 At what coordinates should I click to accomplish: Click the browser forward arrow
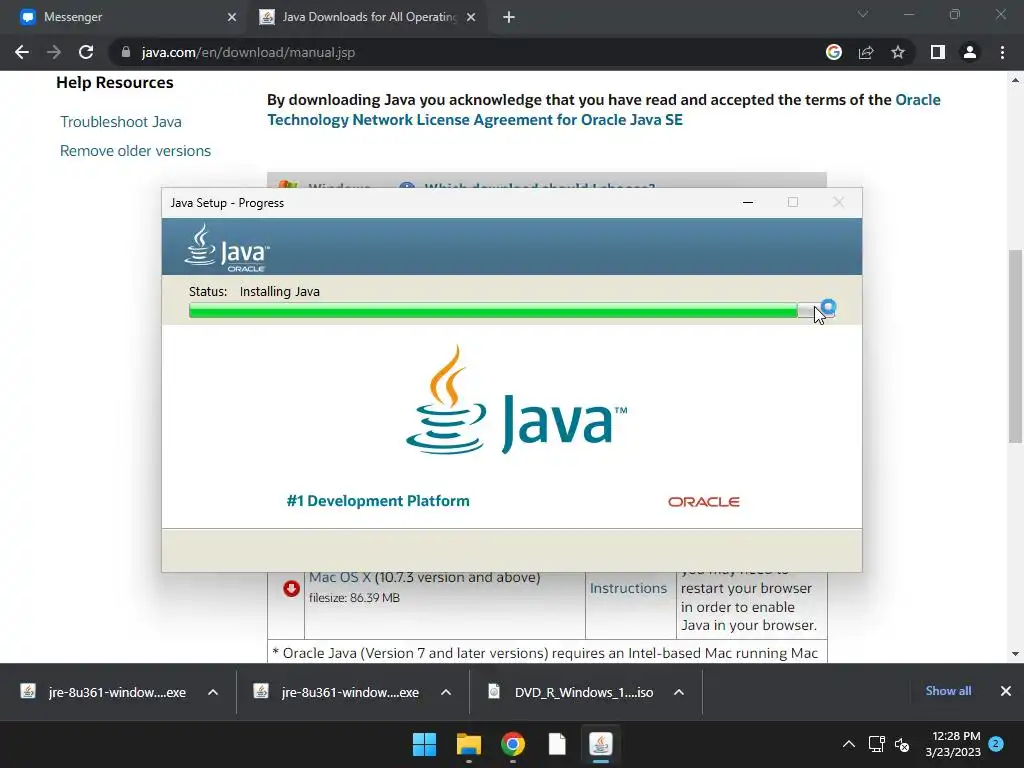(54, 52)
